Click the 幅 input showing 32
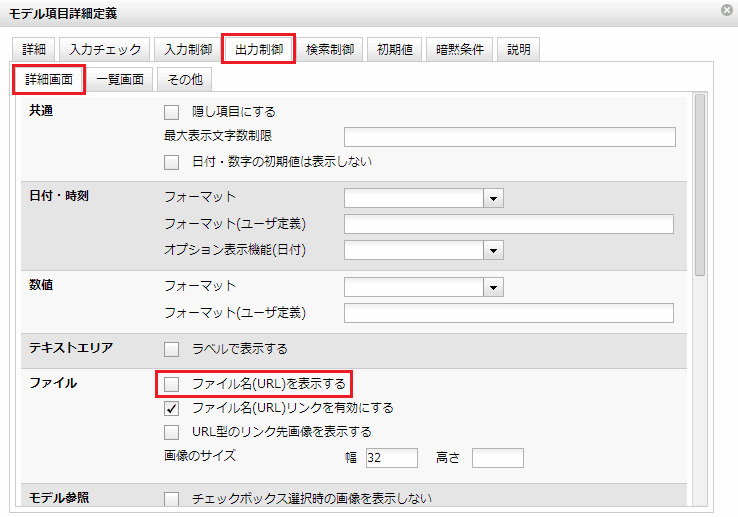 click(392, 458)
